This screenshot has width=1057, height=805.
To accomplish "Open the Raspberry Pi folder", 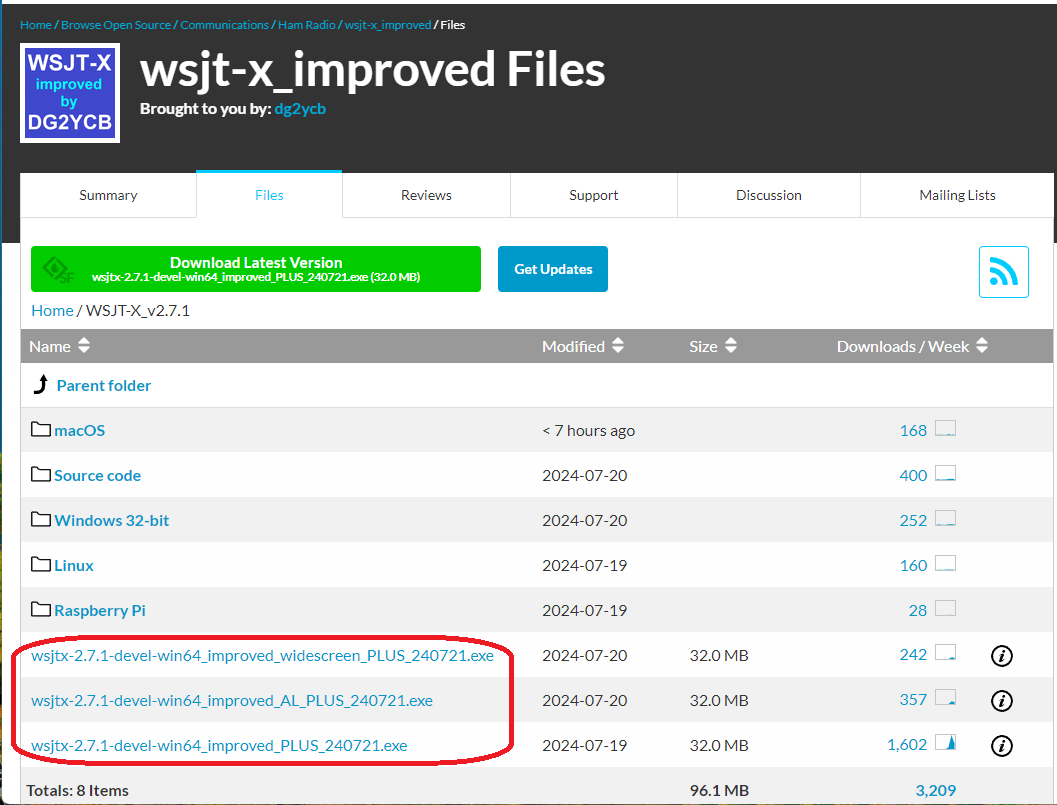I will coord(100,610).
